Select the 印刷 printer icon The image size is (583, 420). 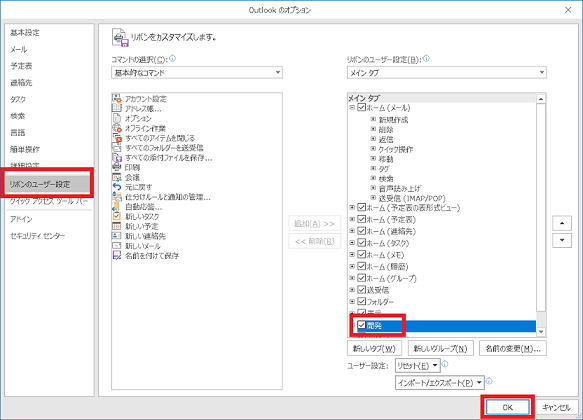117,167
